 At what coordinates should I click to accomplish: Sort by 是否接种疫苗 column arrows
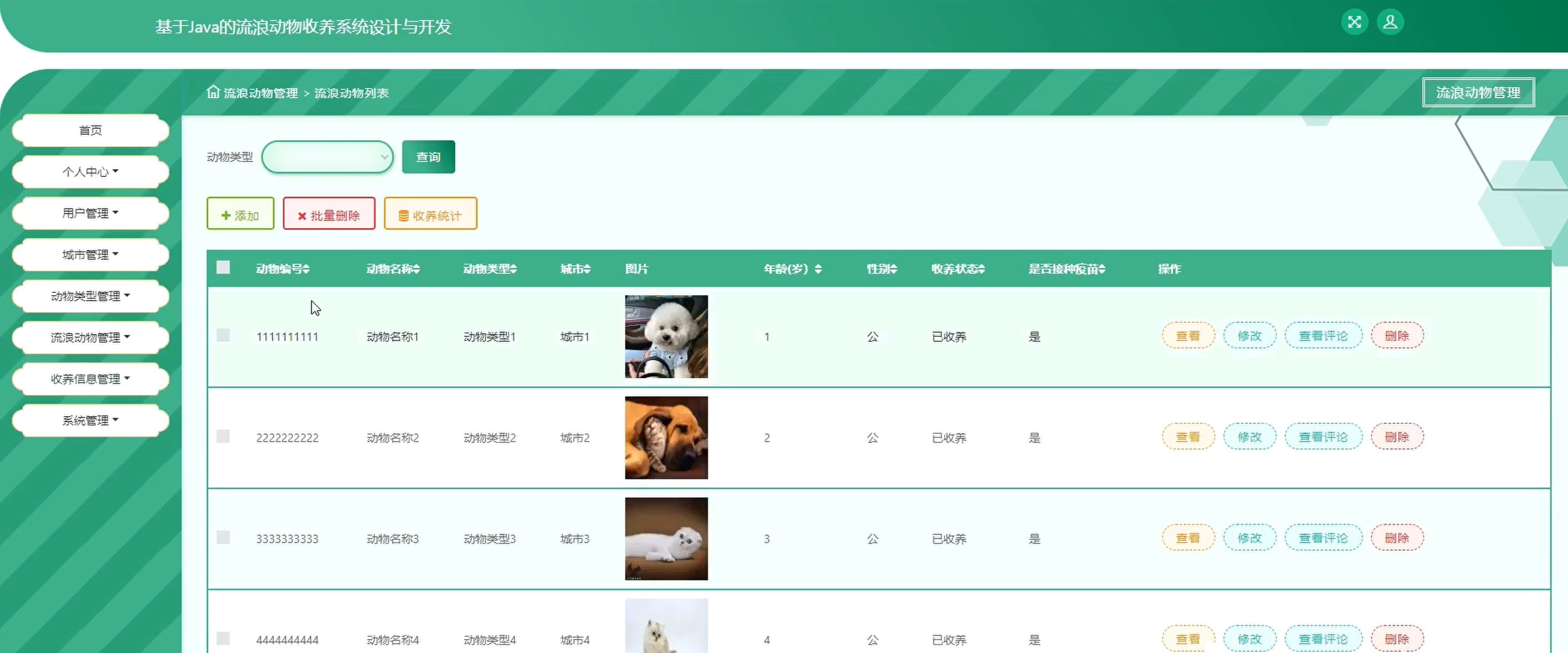[x=1102, y=269]
